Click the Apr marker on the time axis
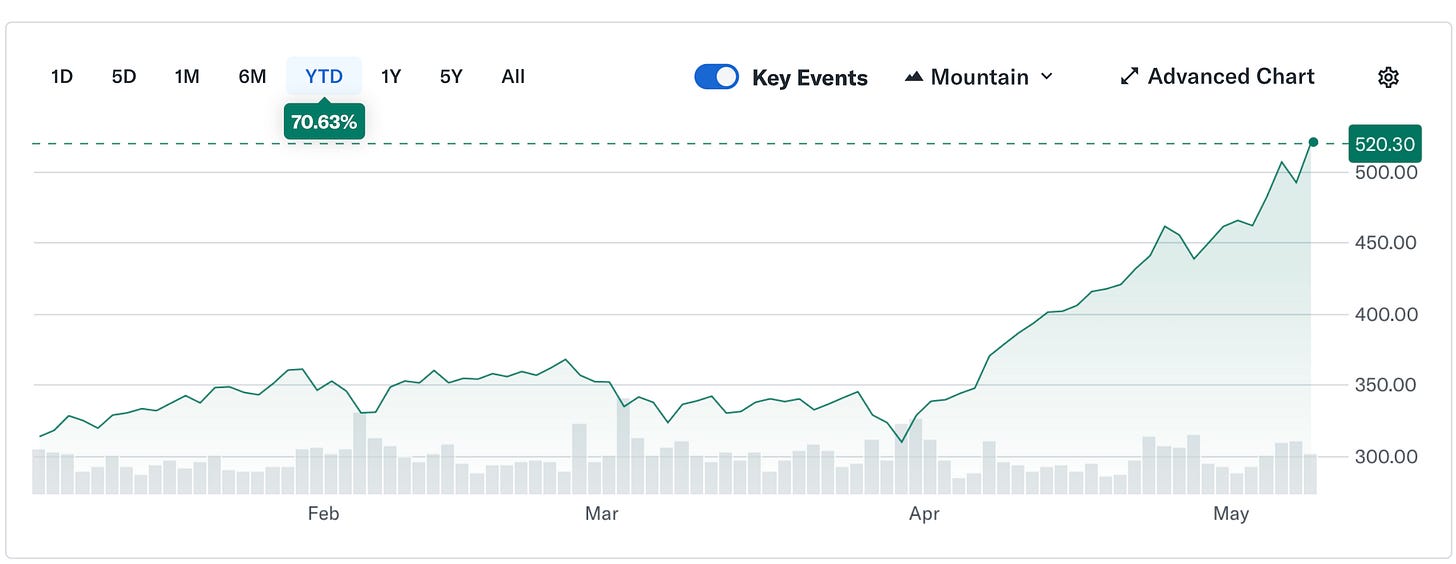 coord(925,514)
